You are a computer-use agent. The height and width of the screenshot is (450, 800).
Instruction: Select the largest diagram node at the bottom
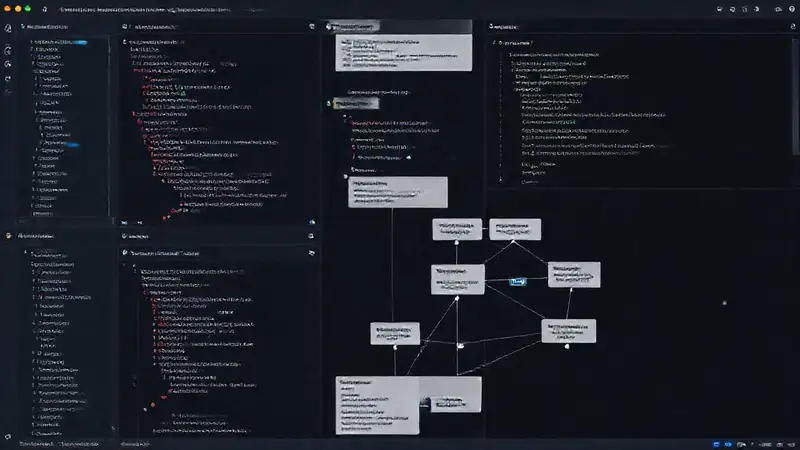point(378,406)
